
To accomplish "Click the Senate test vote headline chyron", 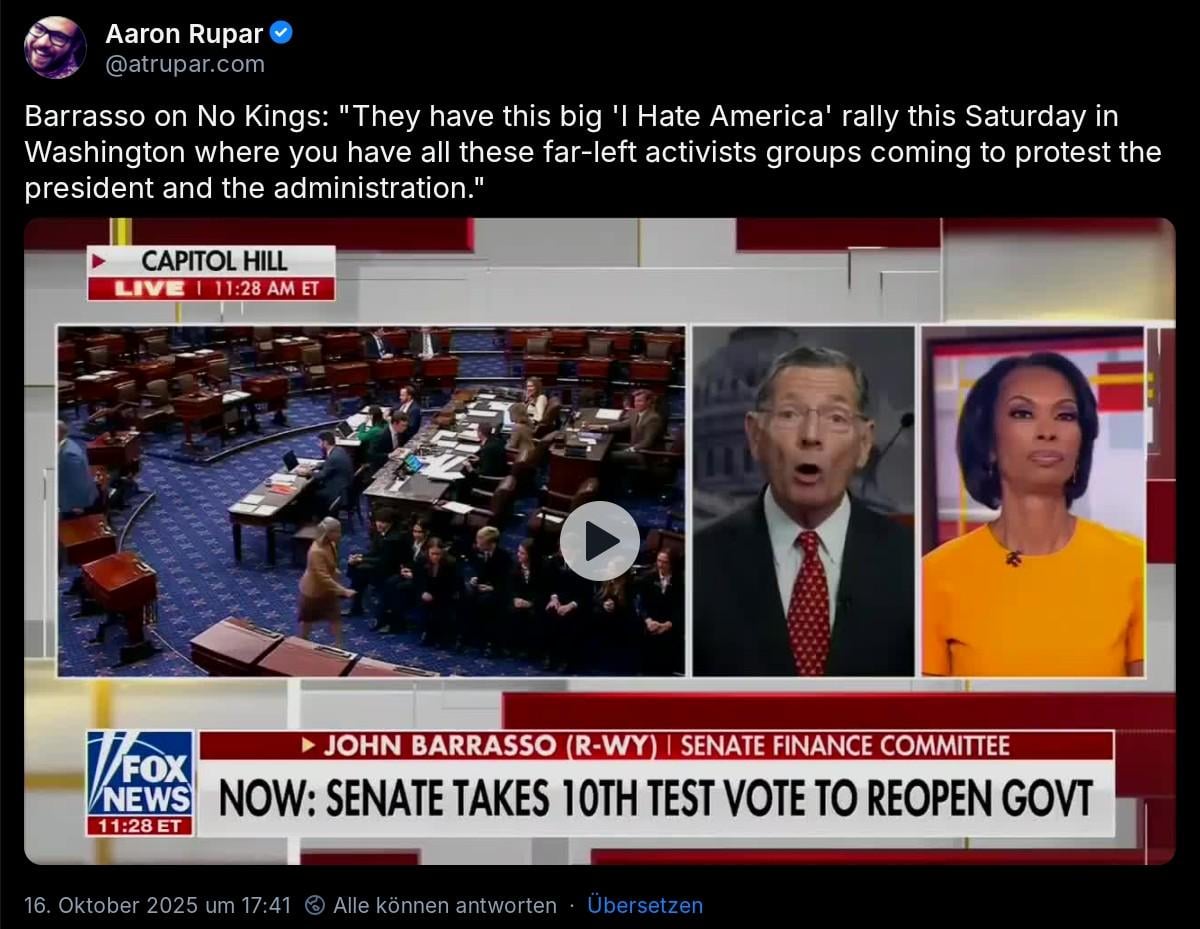I will coord(654,799).
